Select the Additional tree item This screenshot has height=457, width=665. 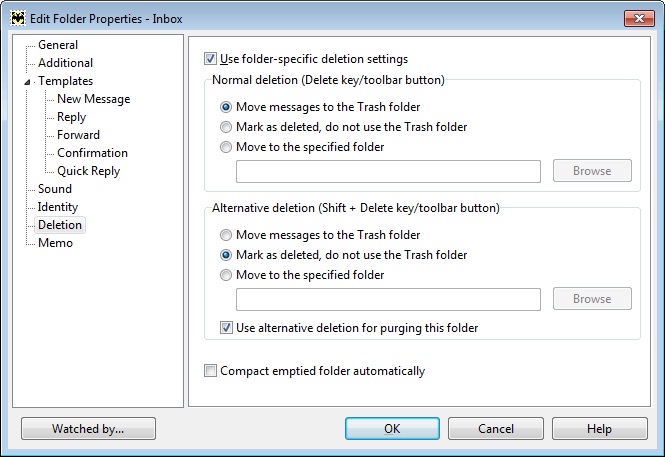[65, 63]
